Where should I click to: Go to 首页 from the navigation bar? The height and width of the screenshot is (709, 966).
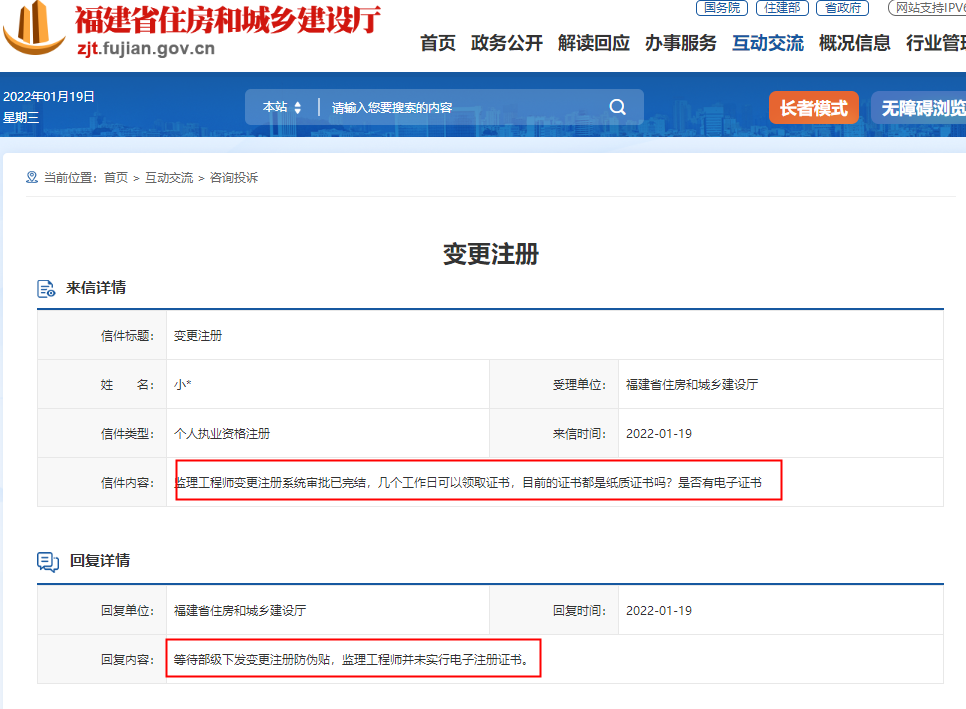coord(437,43)
